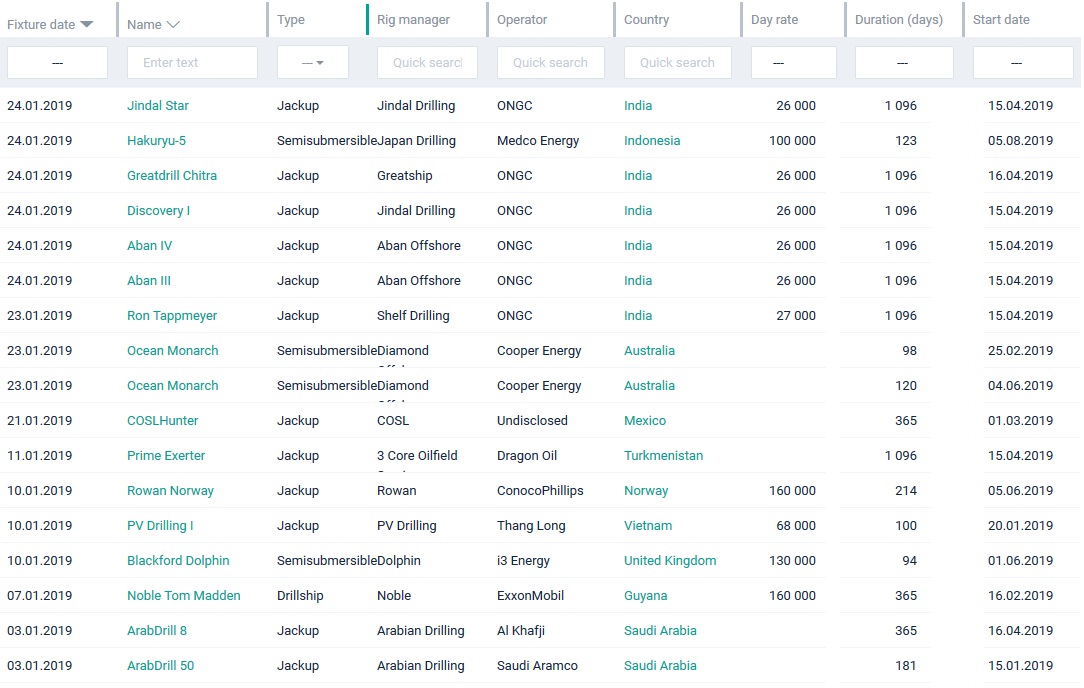Click the Type column header
This screenshot has width=1084, height=688.
[x=291, y=20]
